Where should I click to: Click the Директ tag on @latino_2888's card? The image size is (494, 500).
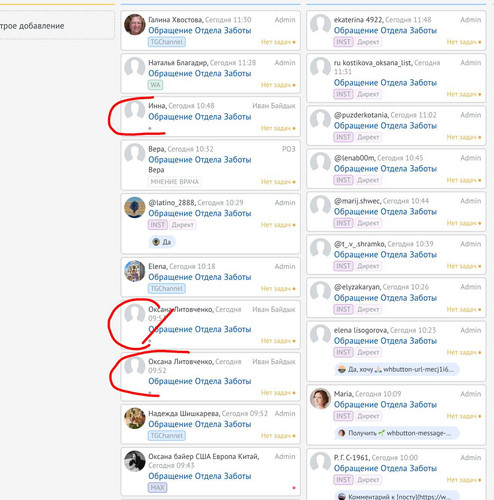pos(183,225)
